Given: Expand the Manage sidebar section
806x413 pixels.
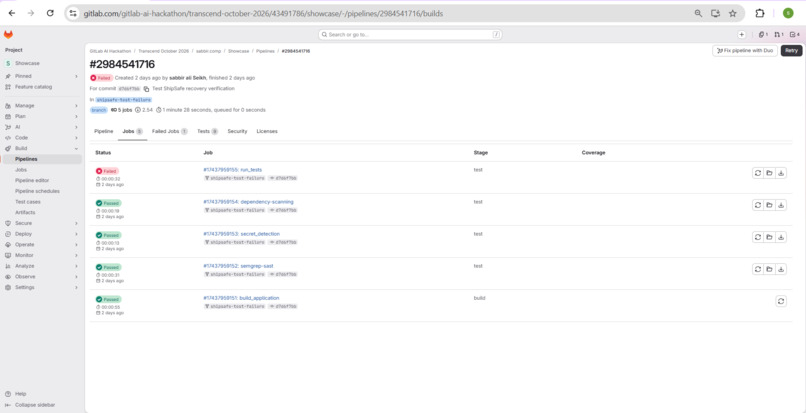Looking at the screenshot, I should [41, 105].
